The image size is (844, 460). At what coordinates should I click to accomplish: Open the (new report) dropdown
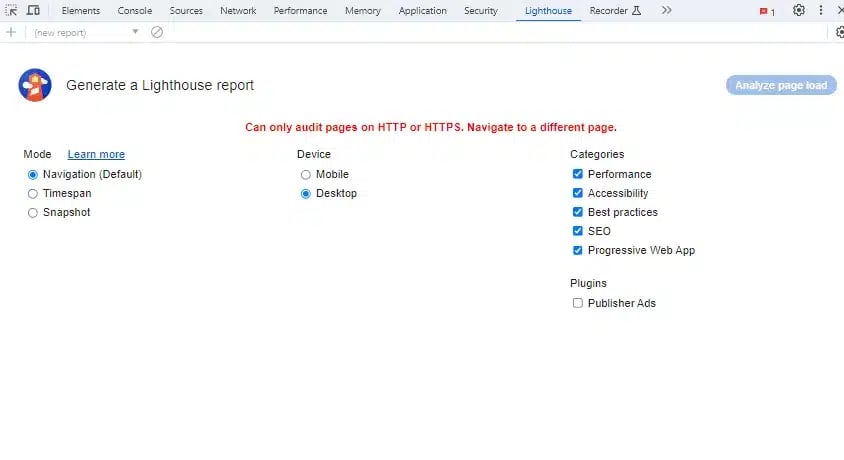click(86, 33)
